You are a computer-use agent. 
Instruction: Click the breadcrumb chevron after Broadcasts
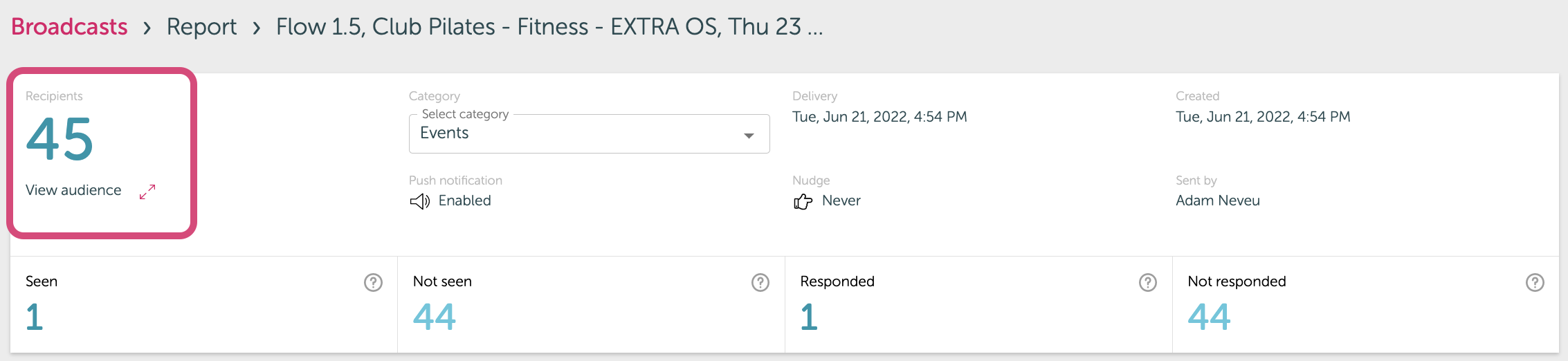click(147, 28)
